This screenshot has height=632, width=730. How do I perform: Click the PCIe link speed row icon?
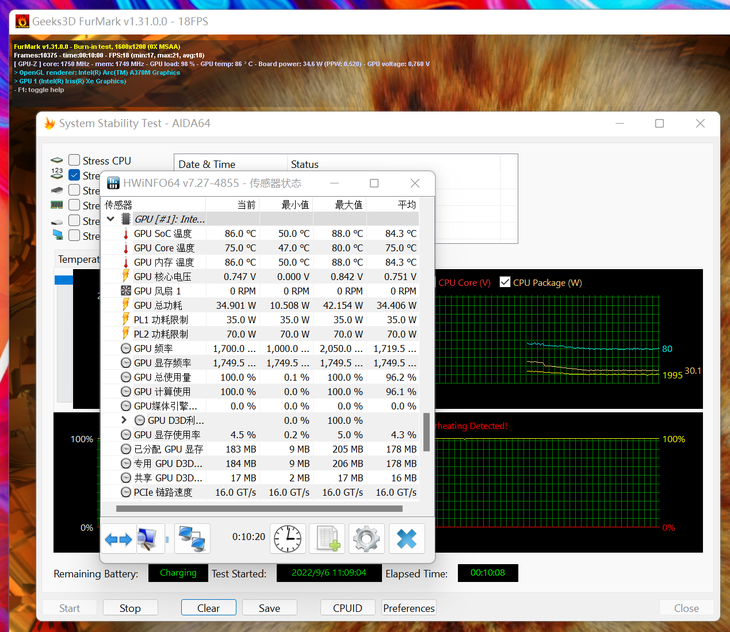click(x=126, y=492)
